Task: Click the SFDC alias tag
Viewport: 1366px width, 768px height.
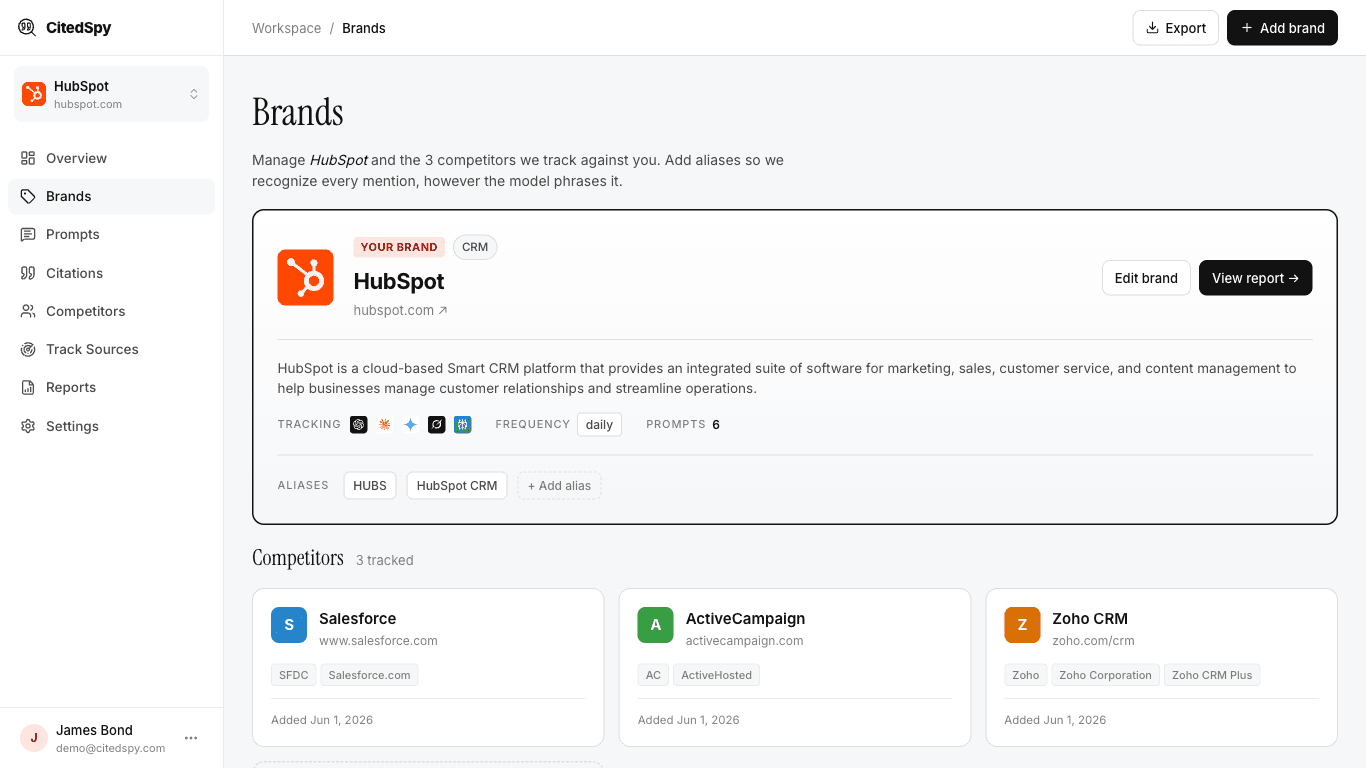Action: coord(294,675)
